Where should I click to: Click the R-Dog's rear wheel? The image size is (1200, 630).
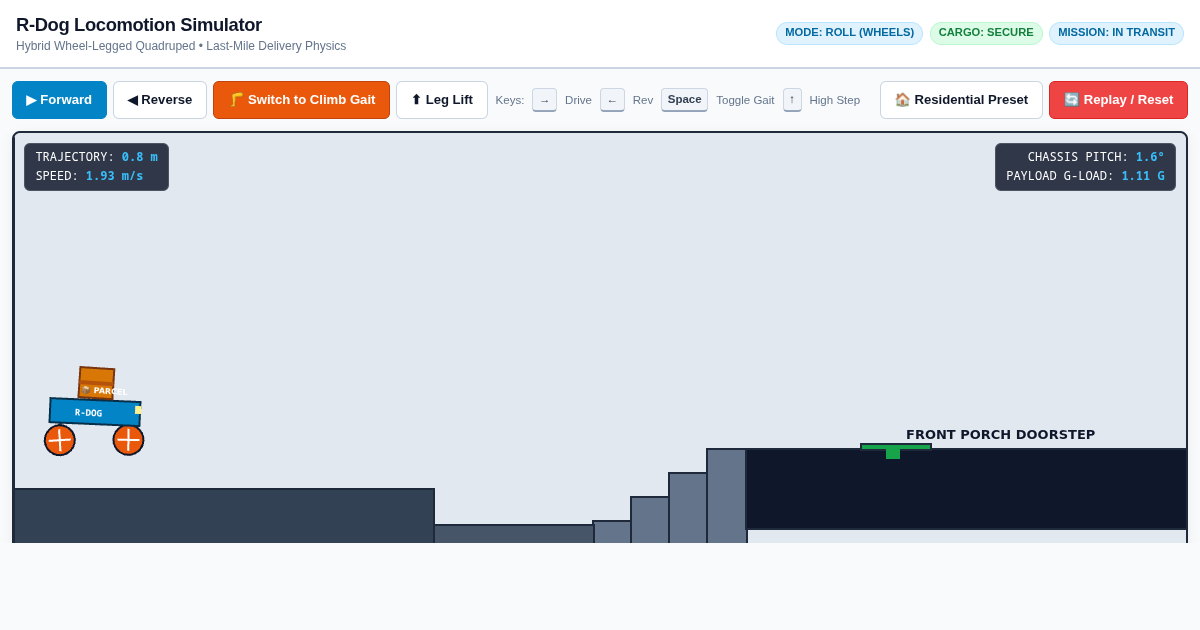[59, 440]
